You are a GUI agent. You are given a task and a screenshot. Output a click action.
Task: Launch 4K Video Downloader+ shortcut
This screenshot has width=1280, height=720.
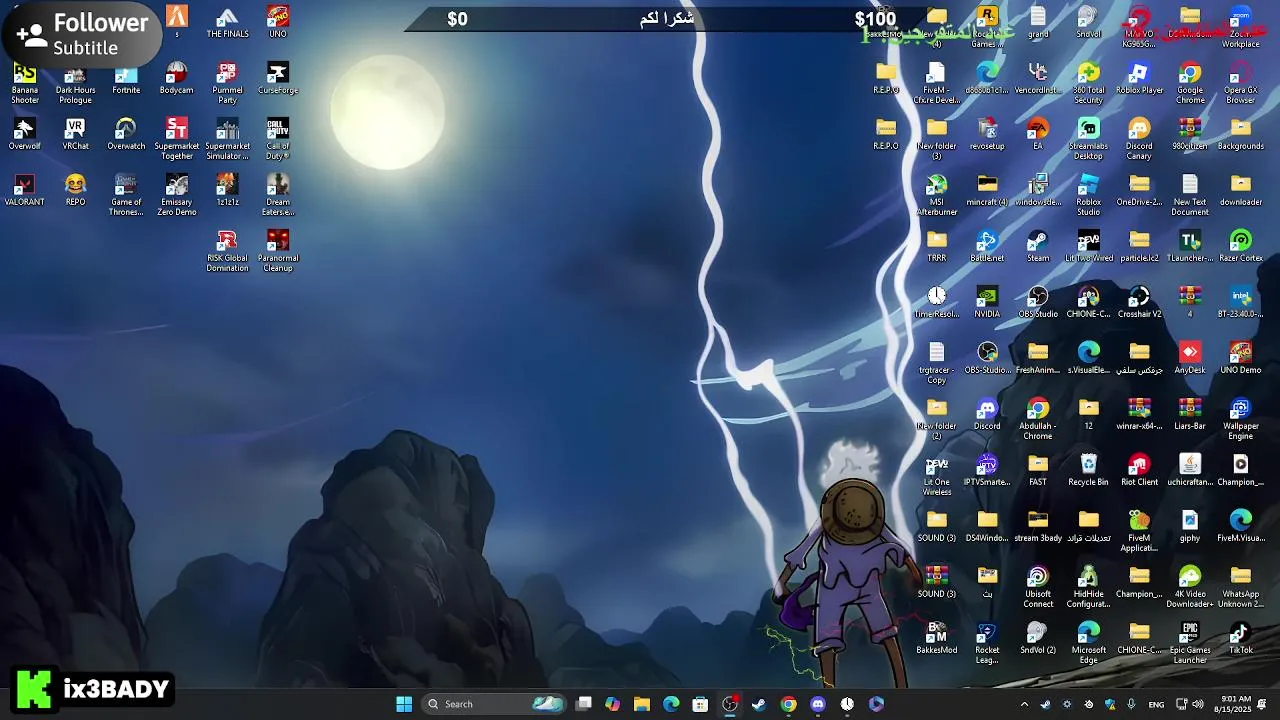[x=1190, y=587]
